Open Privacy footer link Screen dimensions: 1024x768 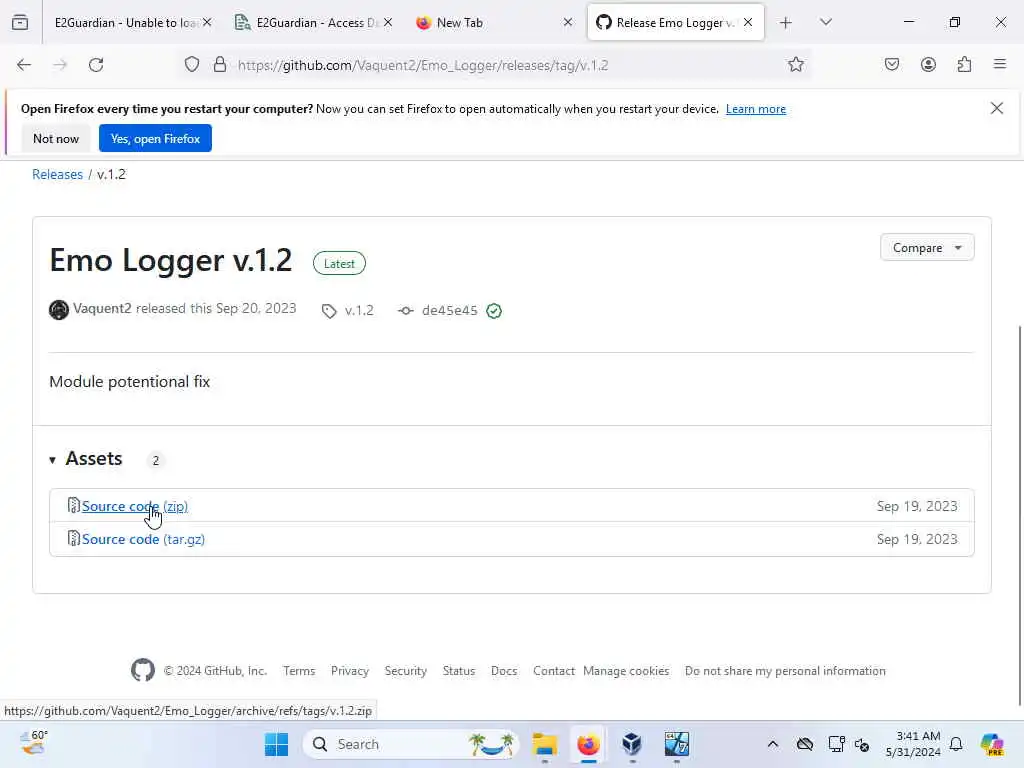pos(350,671)
